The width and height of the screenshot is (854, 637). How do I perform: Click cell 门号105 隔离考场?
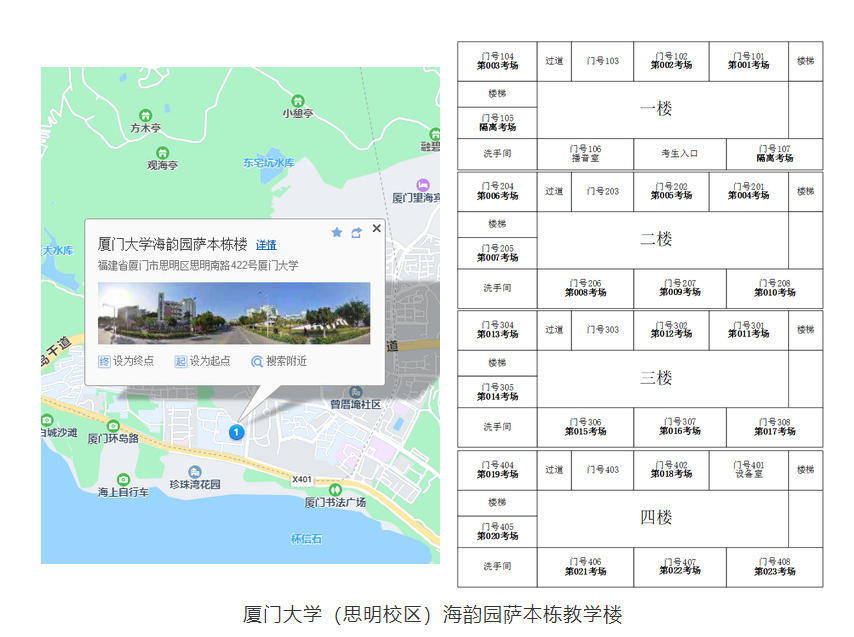(497, 122)
